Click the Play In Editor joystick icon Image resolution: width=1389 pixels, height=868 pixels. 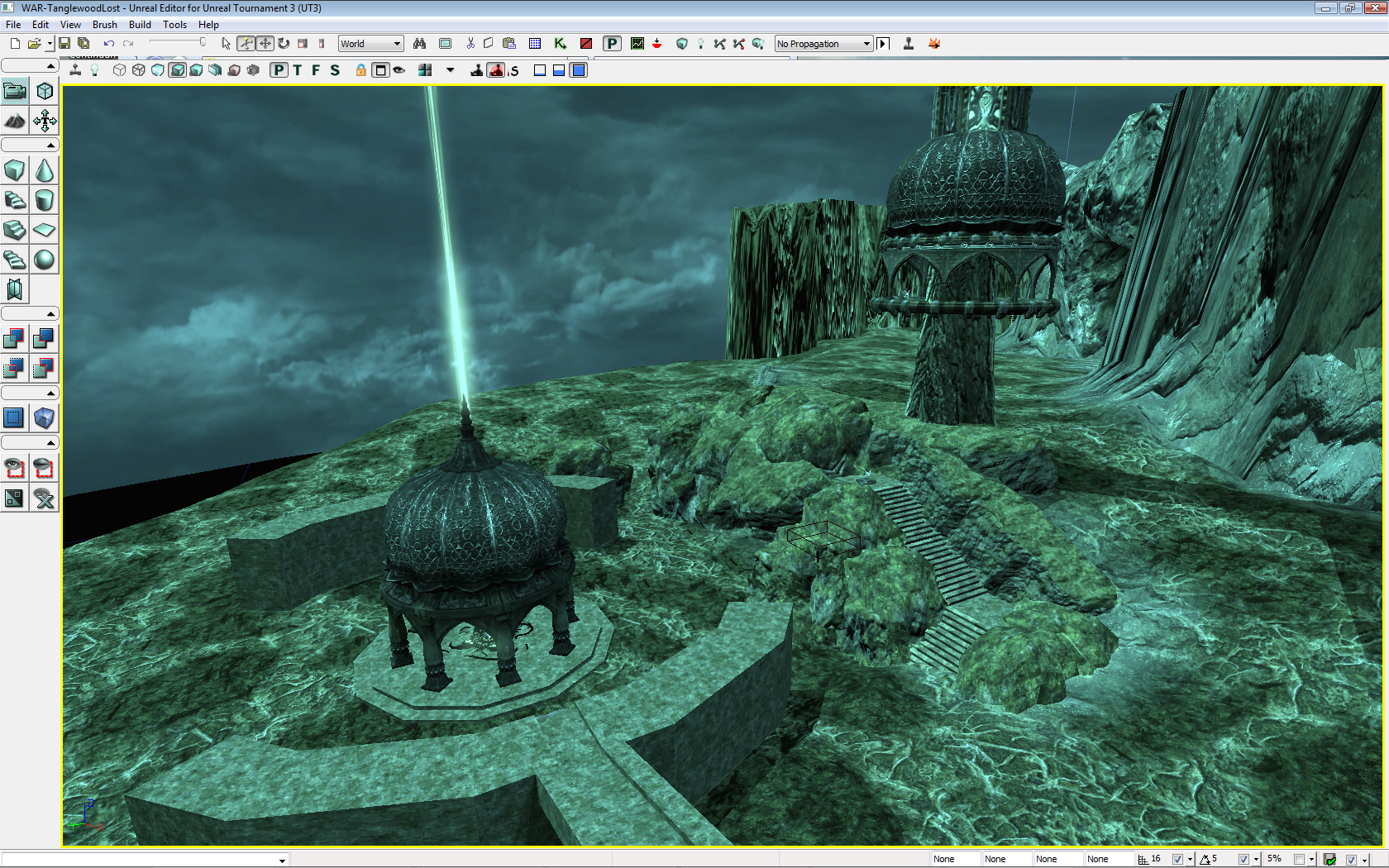pos(909,44)
